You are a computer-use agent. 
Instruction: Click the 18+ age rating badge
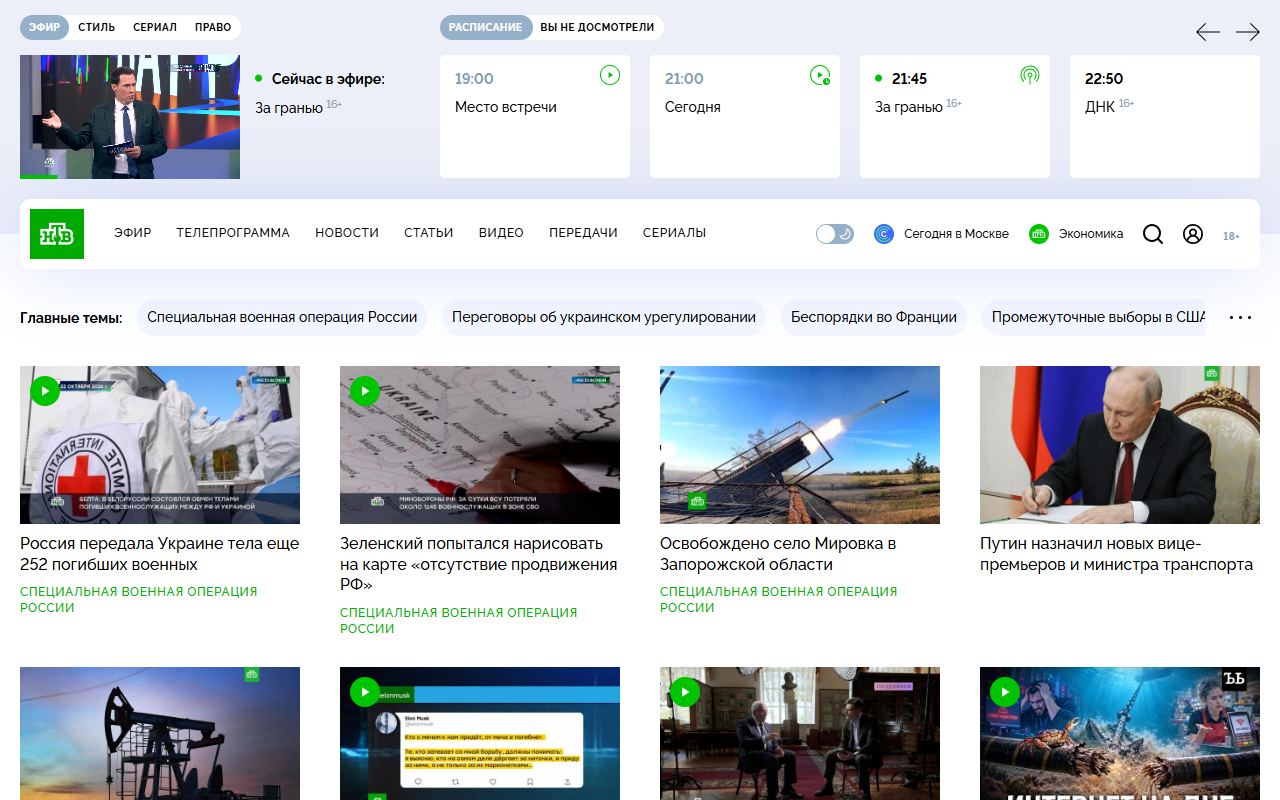click(x=1231, y=236)
